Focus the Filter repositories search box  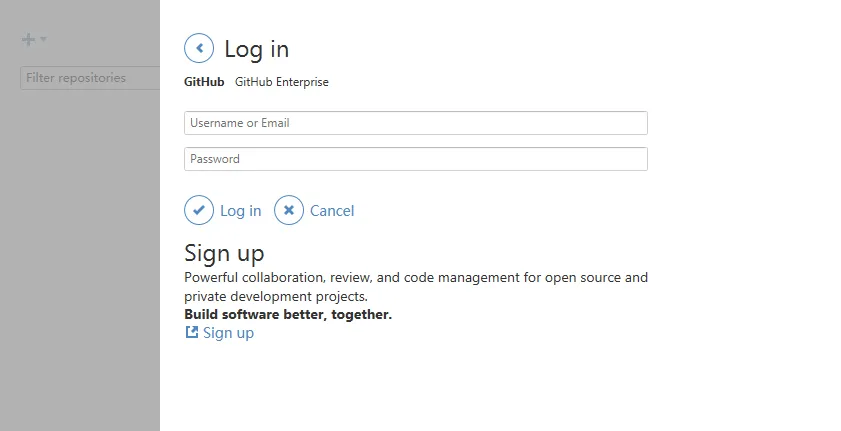(x=90, y=78)
